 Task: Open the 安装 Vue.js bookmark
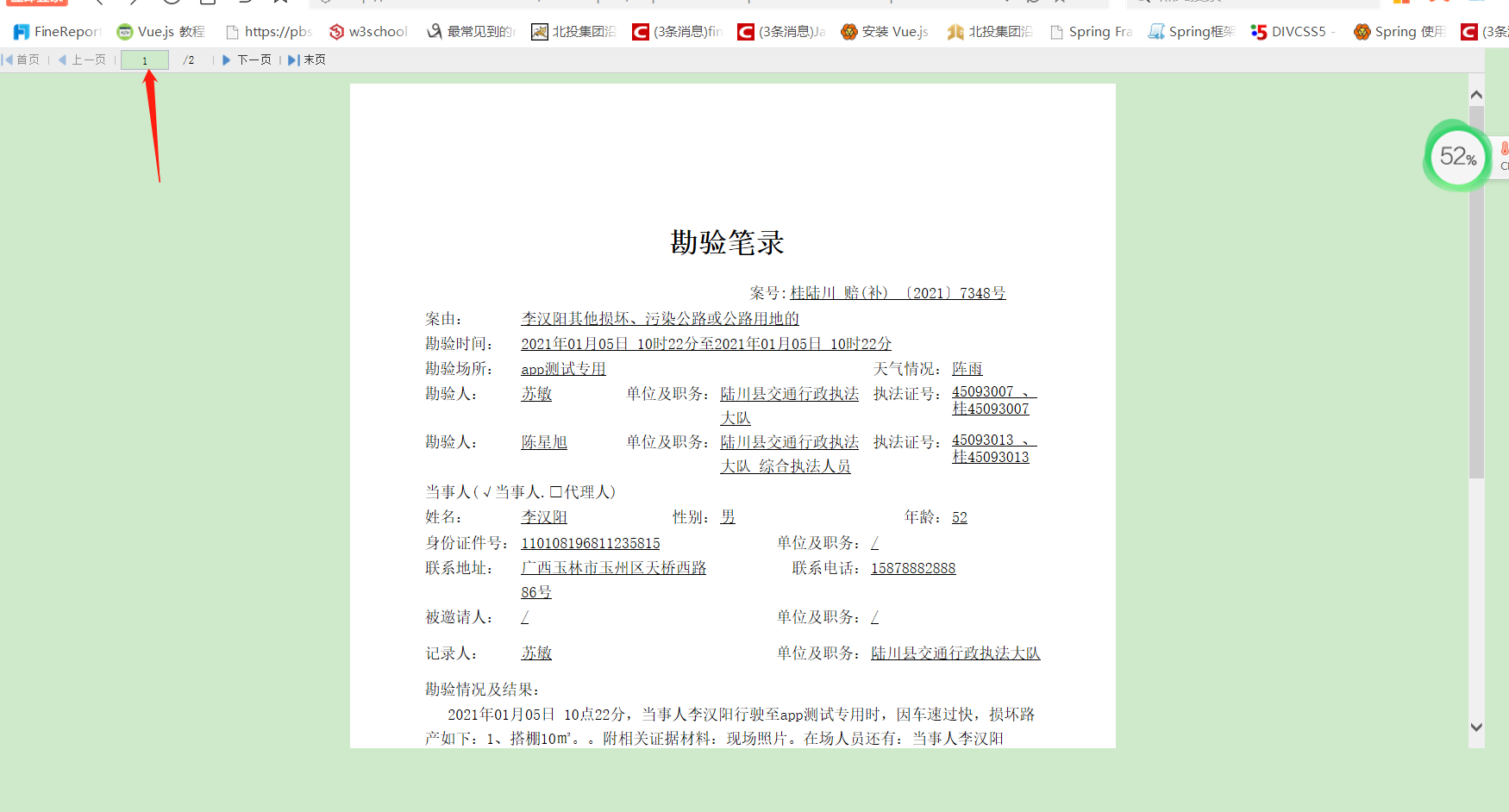pyautogui.click(x=885, y=32)
